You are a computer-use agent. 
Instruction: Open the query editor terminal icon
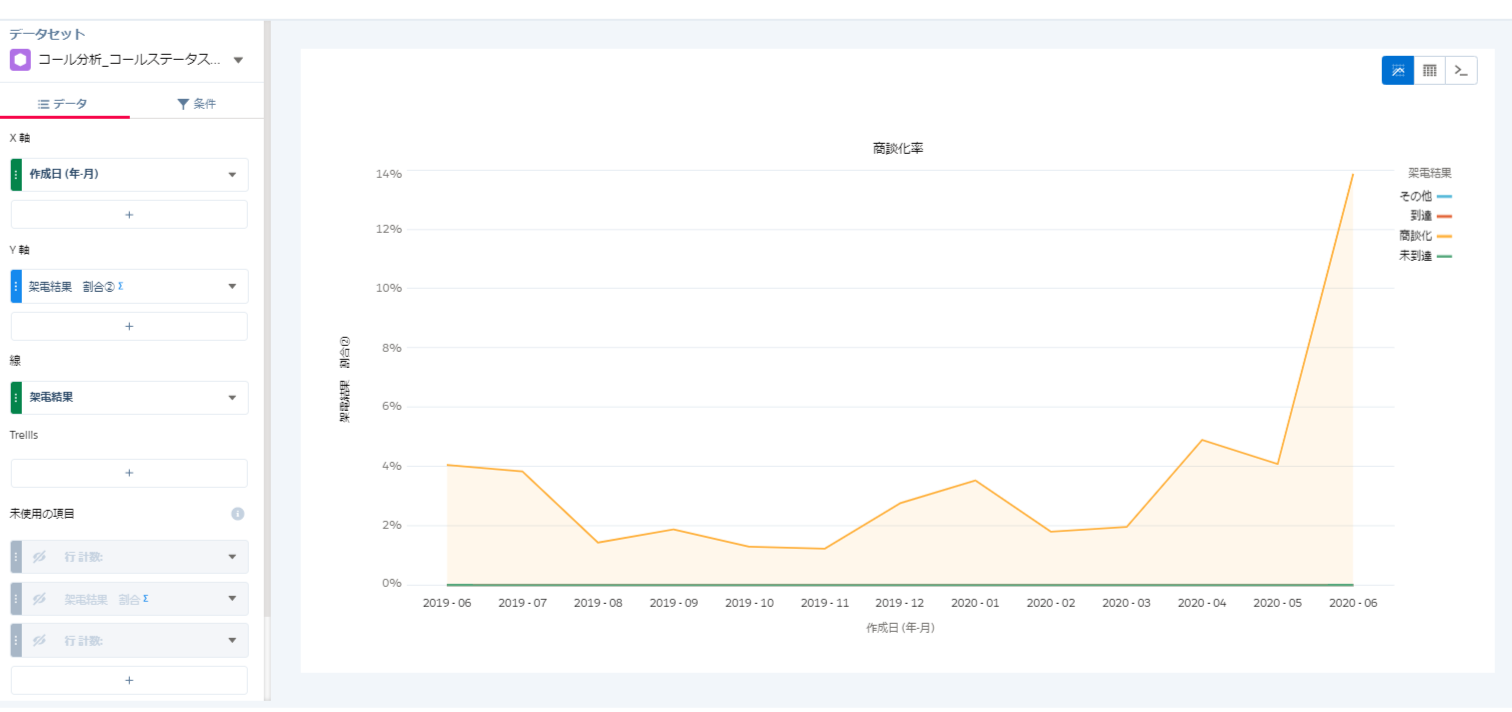pyautogui.click(x=1461, y=70)
